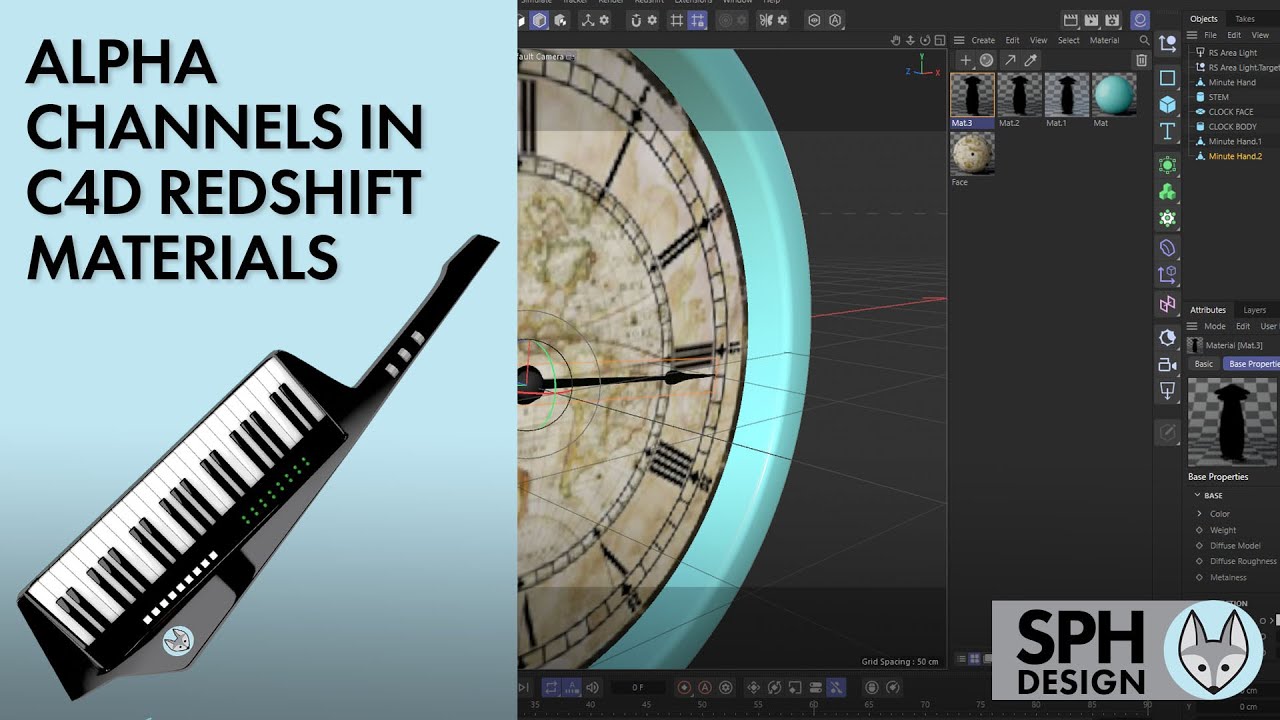Expand the Color parameter arrow
This screenshot has height=720, width=1280.
click(x=1200, y=514)
